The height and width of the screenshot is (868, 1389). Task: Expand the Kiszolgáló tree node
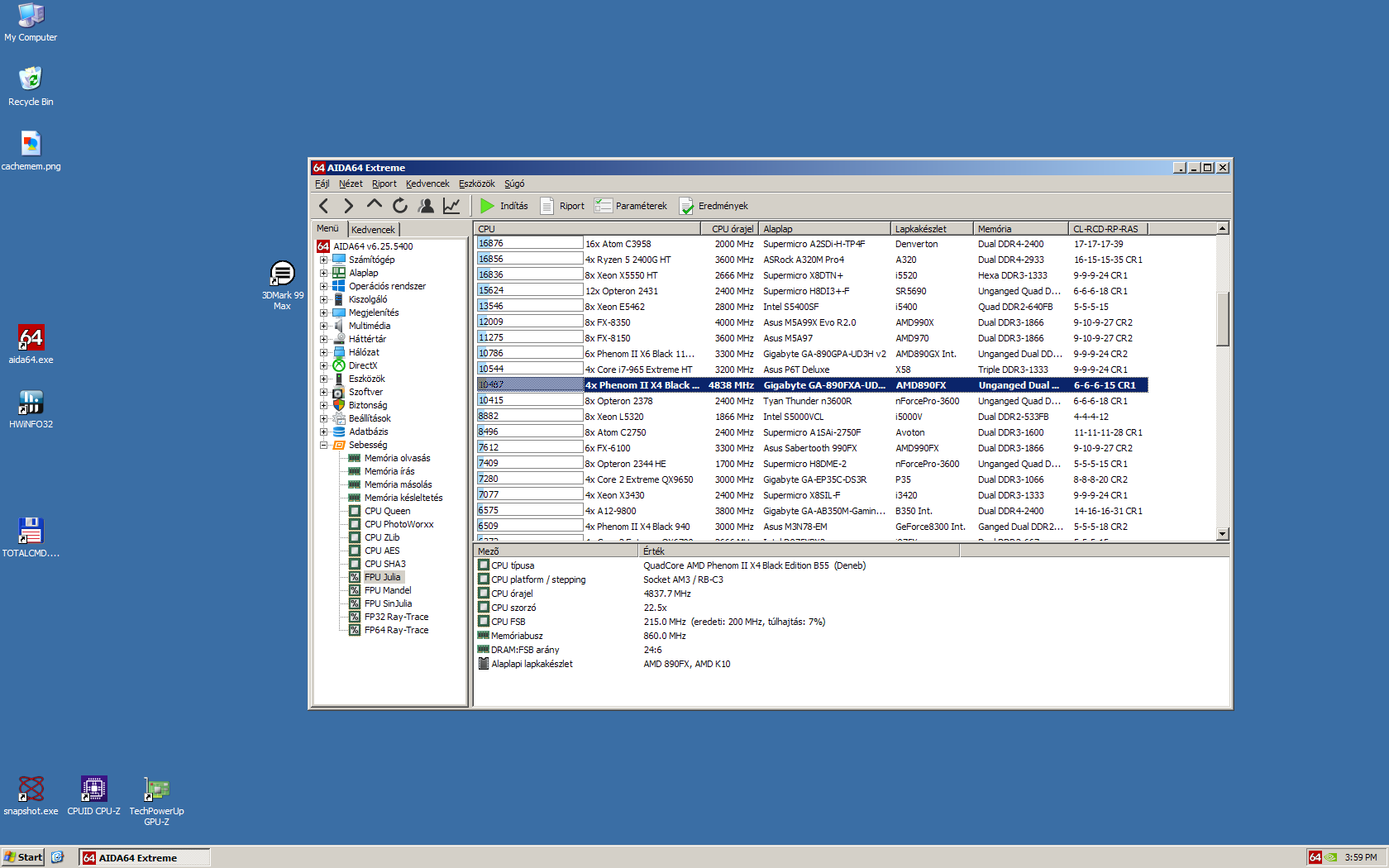pos(324,299)
